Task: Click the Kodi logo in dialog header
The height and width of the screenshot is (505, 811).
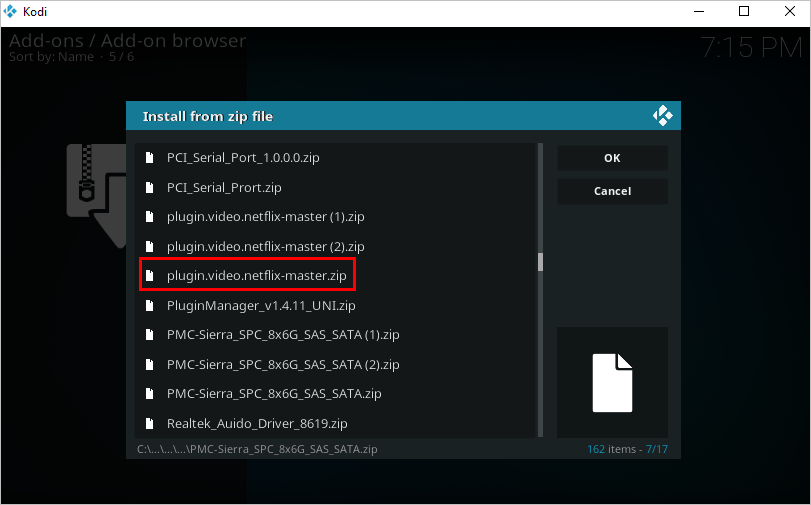Action: click(663, 116)
